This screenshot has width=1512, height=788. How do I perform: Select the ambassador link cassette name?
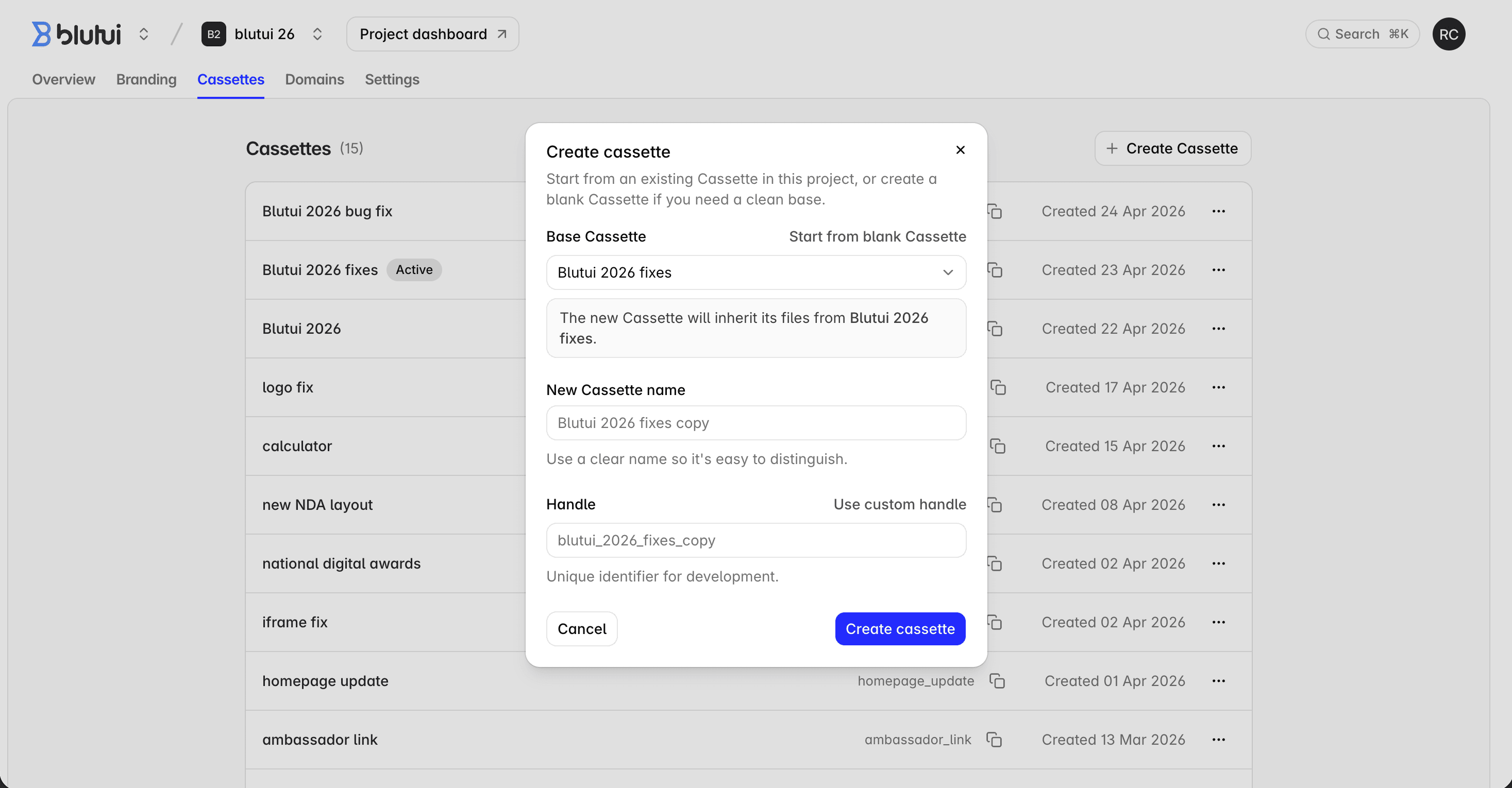pos(320,739)
